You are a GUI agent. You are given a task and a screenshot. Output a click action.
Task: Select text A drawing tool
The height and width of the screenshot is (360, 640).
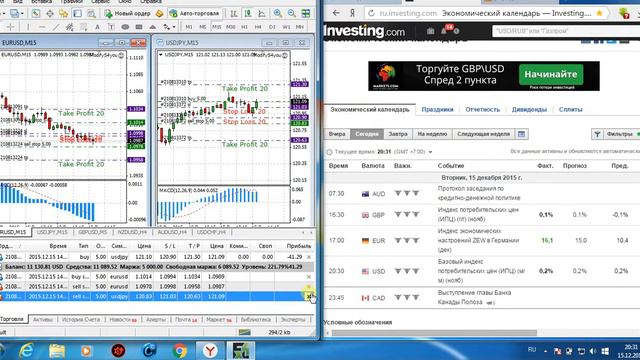(x=97, y=27)
